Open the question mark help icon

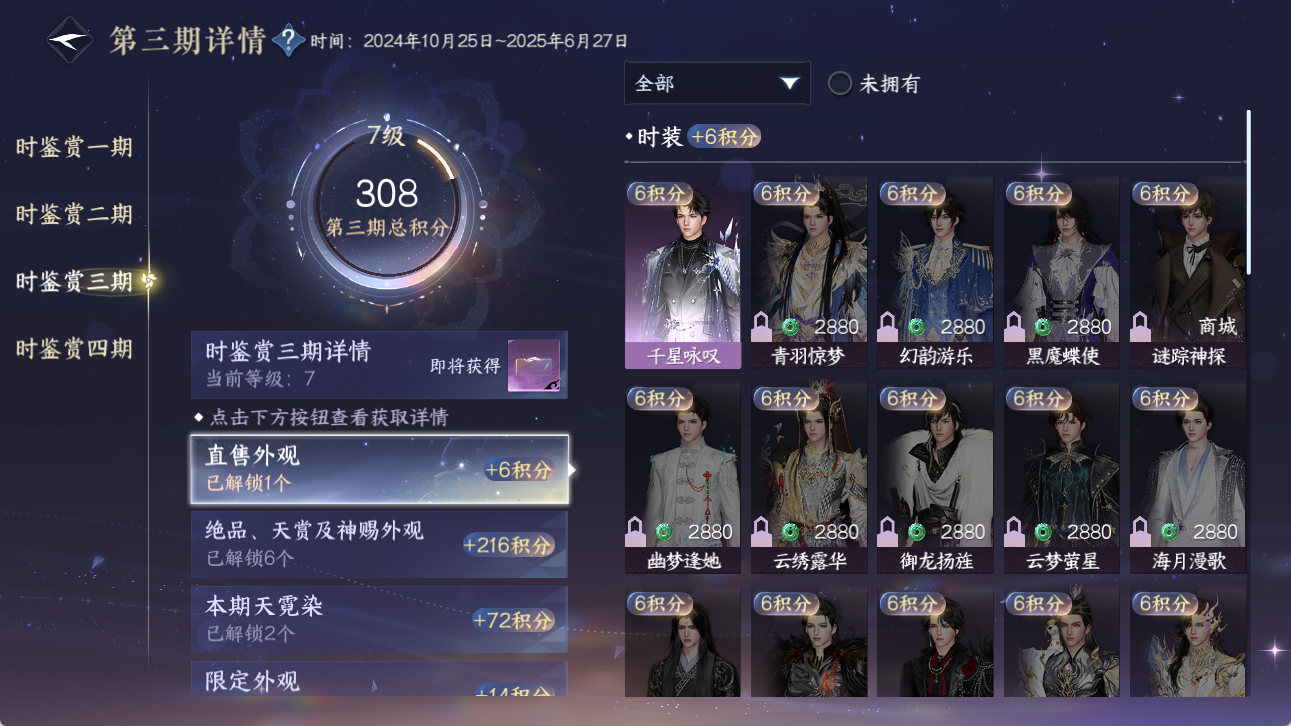click(289, 40)
